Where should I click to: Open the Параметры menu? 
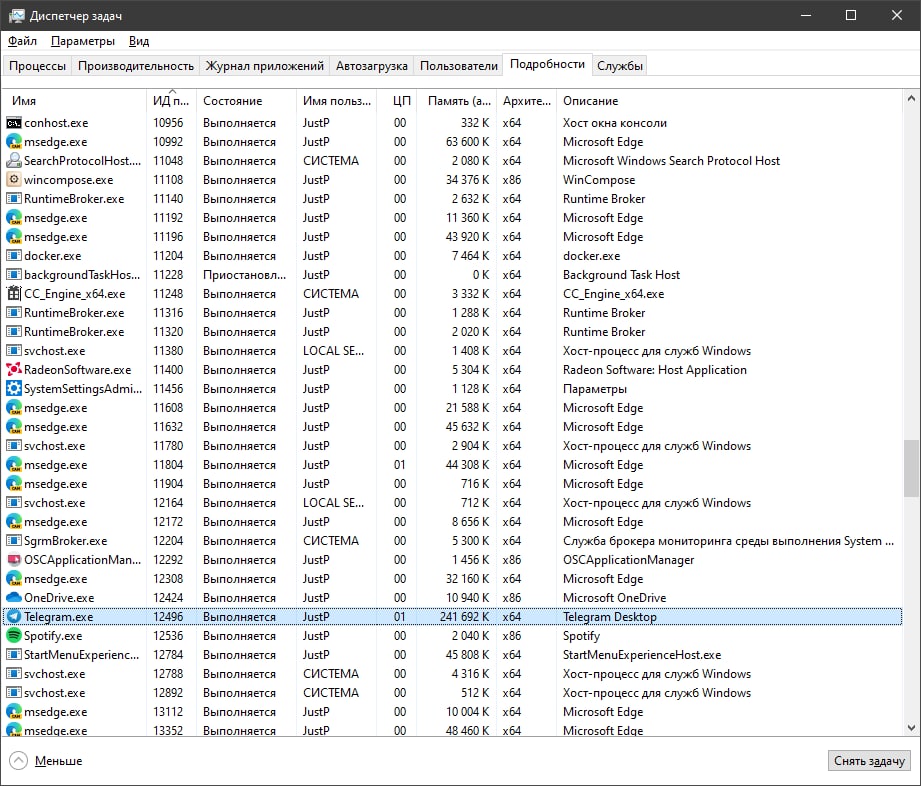(x=83, y=41)
